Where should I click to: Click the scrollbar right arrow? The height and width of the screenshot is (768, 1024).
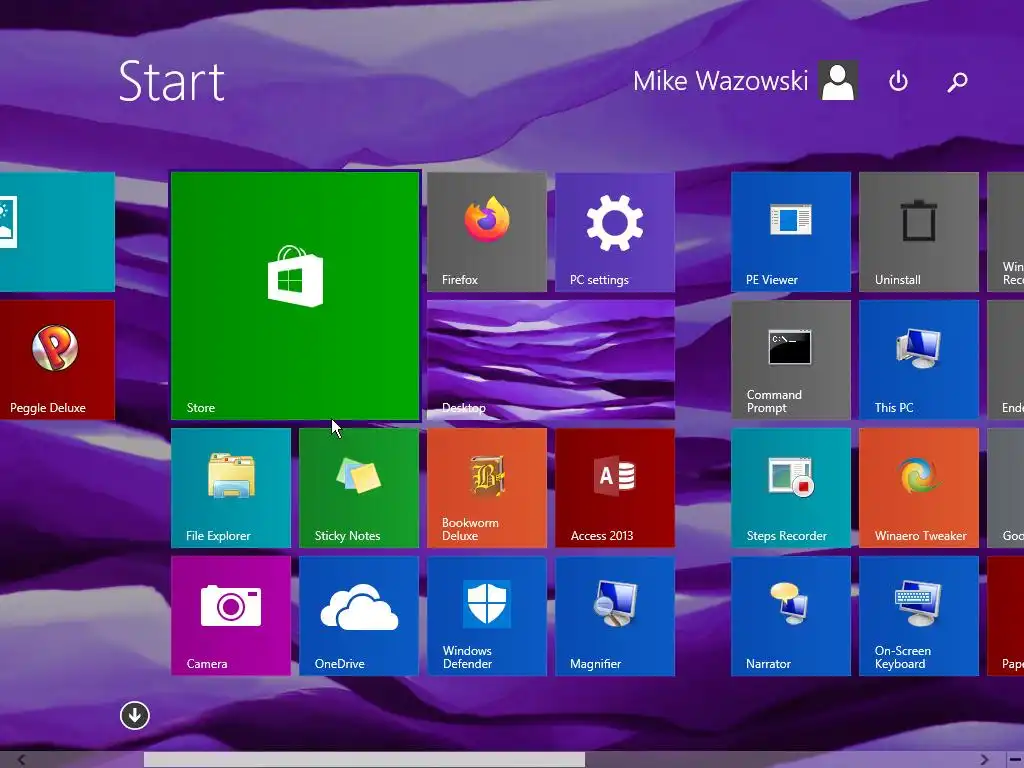(x=985, y=760)
